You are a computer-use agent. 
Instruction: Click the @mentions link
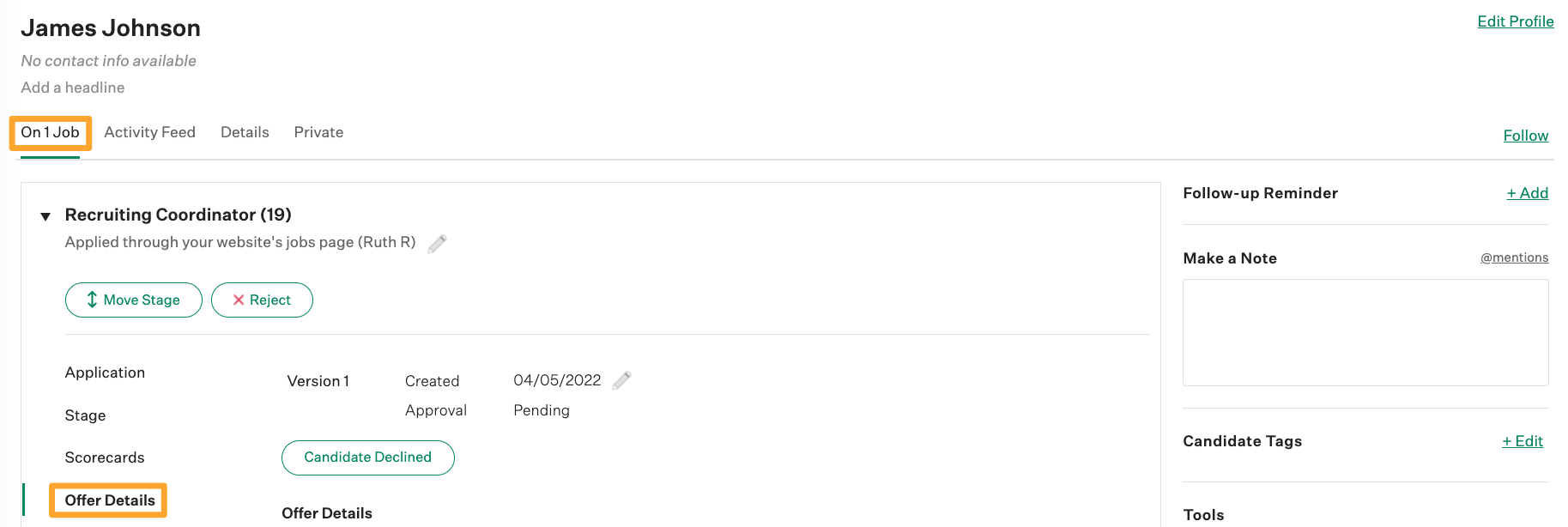pyautogui.click(x=1515, y=257)
